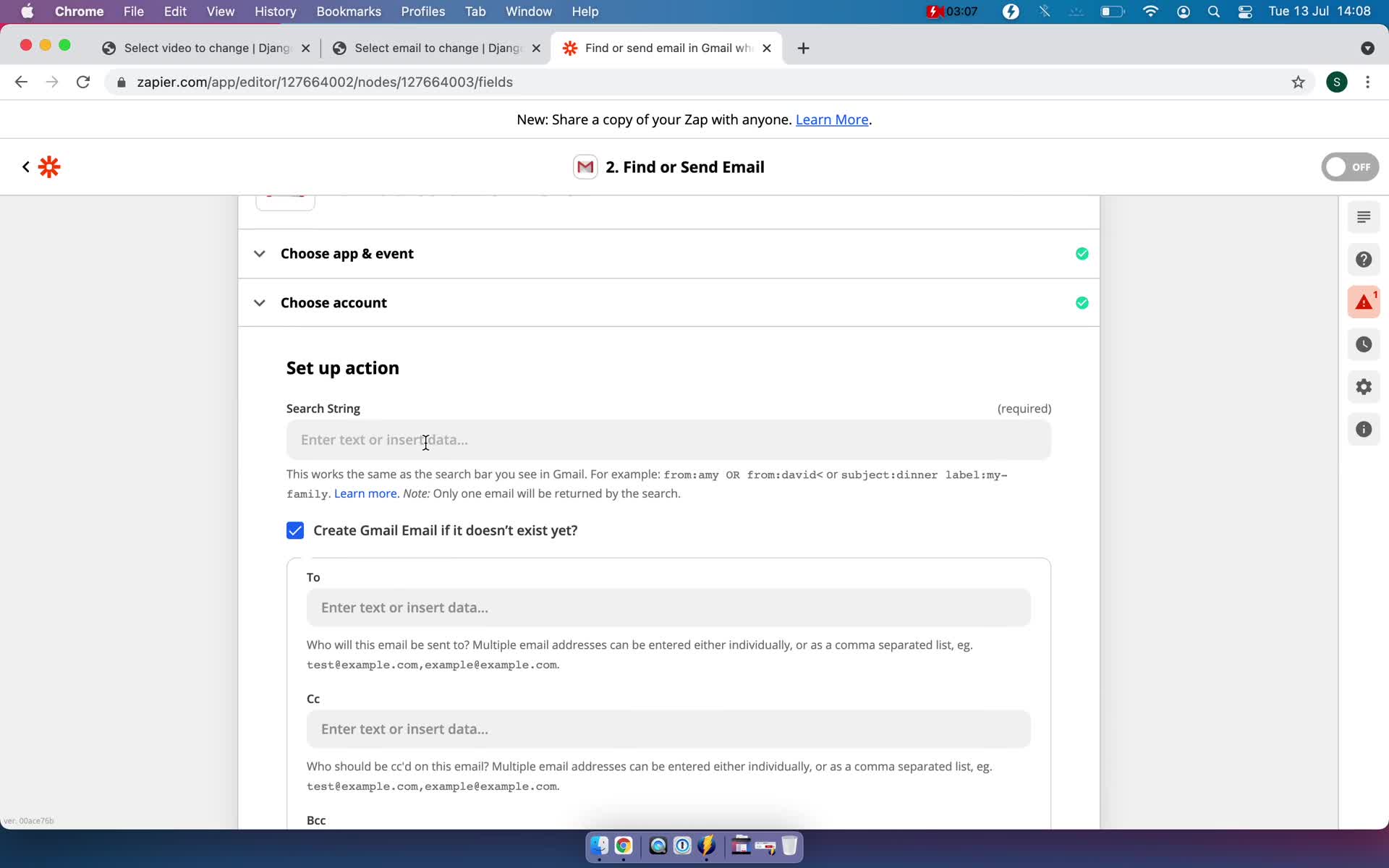Click Learn More in banner notification
This screenshot has width=1389, height=868.
[831, 119]
